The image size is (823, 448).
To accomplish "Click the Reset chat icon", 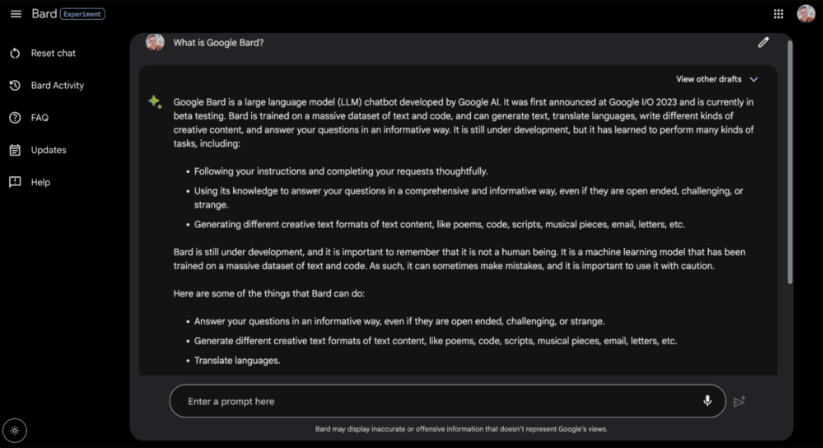I will coord(15,53).
